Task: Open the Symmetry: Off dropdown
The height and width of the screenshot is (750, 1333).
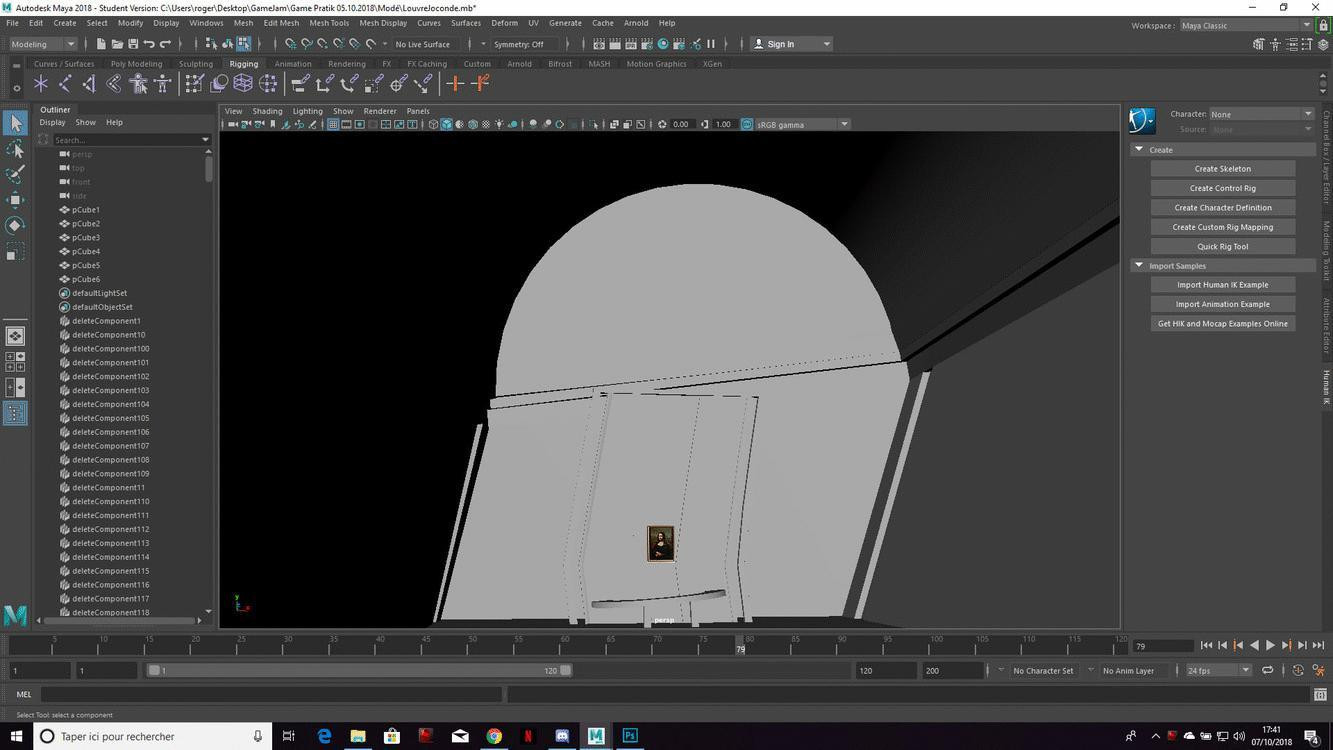Action: tap(525, 44)
